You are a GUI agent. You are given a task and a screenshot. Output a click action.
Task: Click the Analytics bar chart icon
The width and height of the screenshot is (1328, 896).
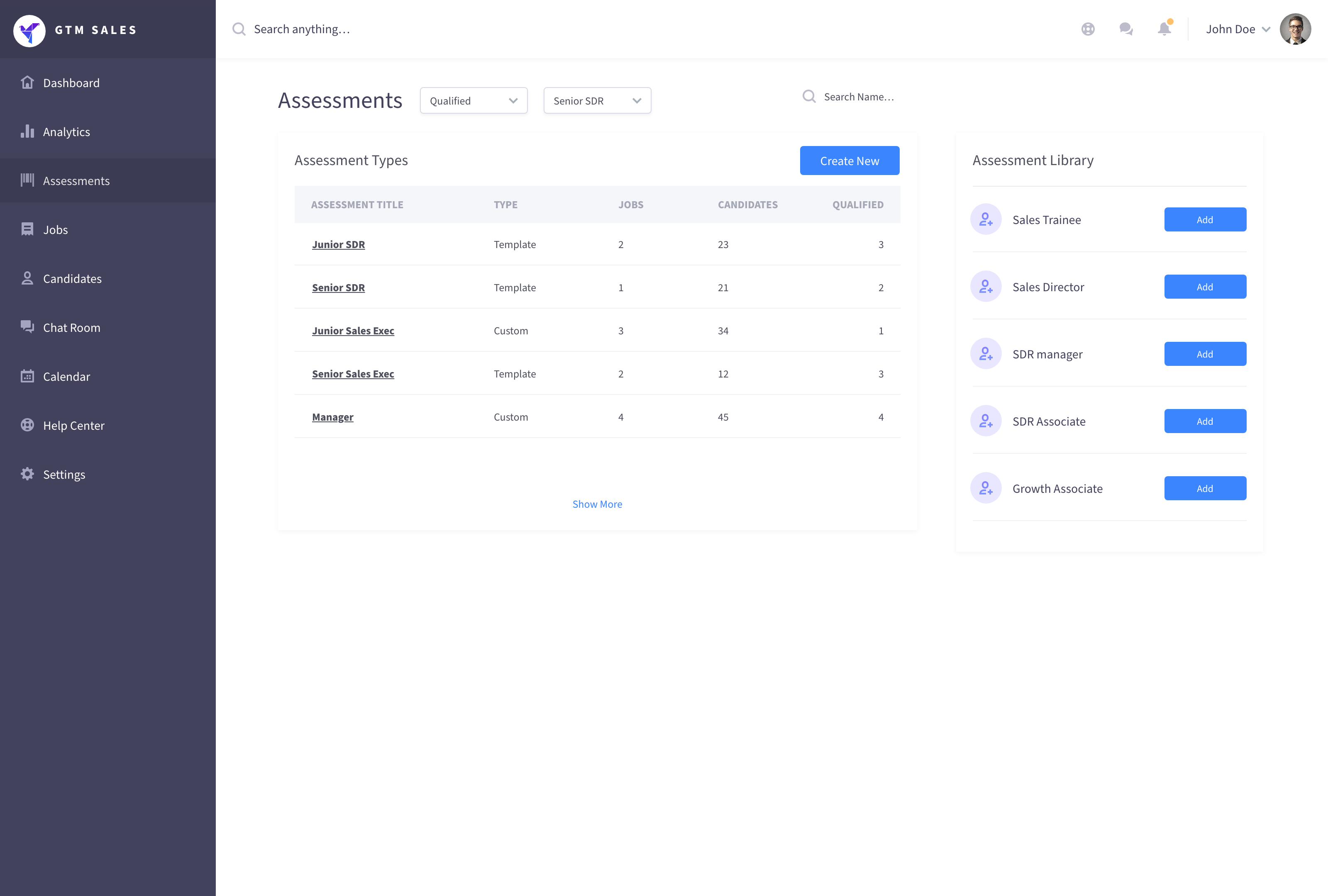[27, 131]
